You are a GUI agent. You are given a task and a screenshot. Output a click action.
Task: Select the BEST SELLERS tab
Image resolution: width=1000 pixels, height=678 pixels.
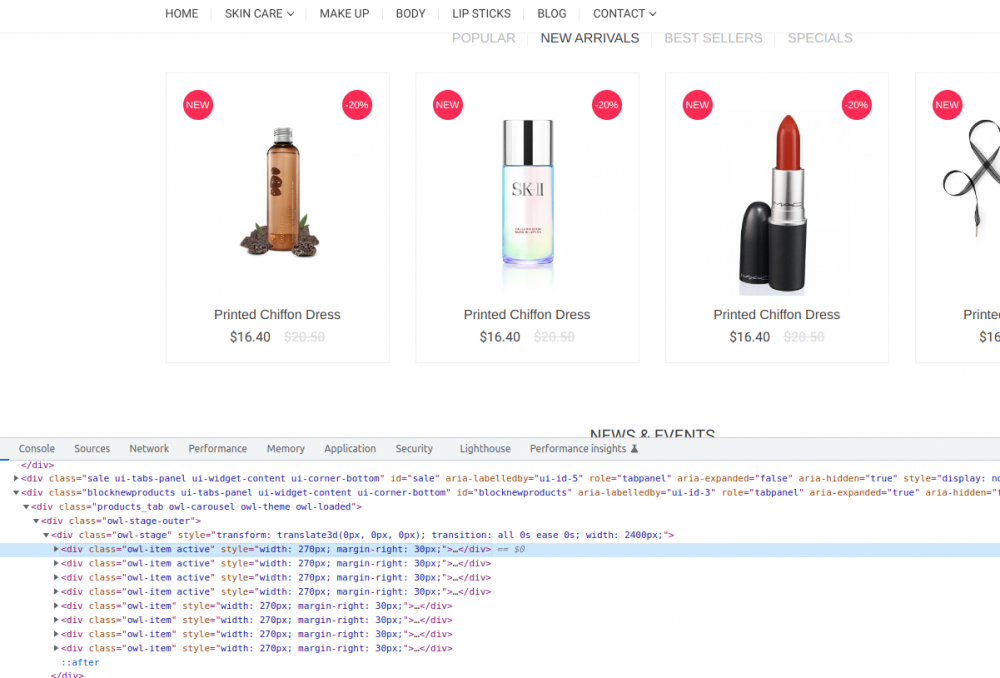tap(713, 37)
